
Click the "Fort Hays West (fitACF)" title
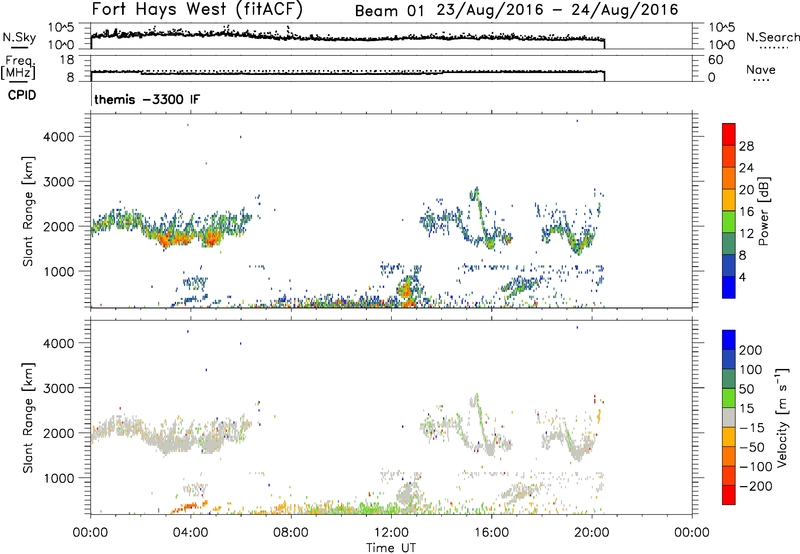[197, 9]
